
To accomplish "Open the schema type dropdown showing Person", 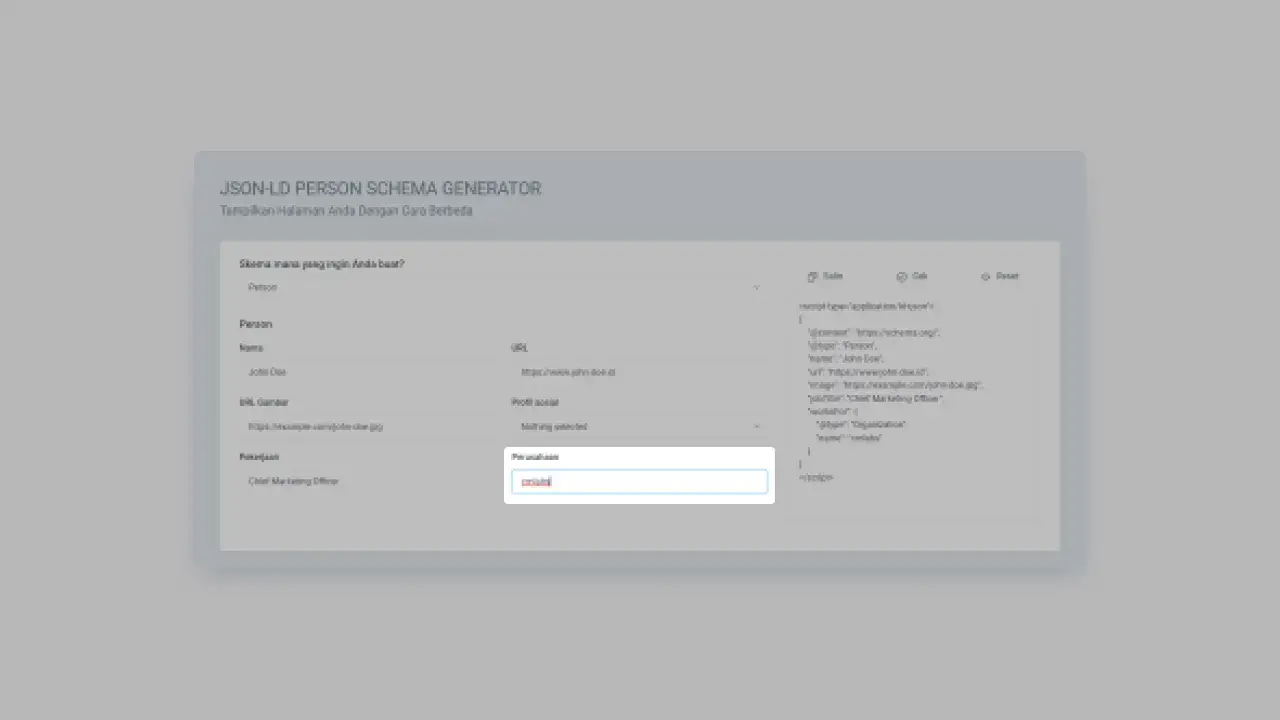I will point(500,288).
